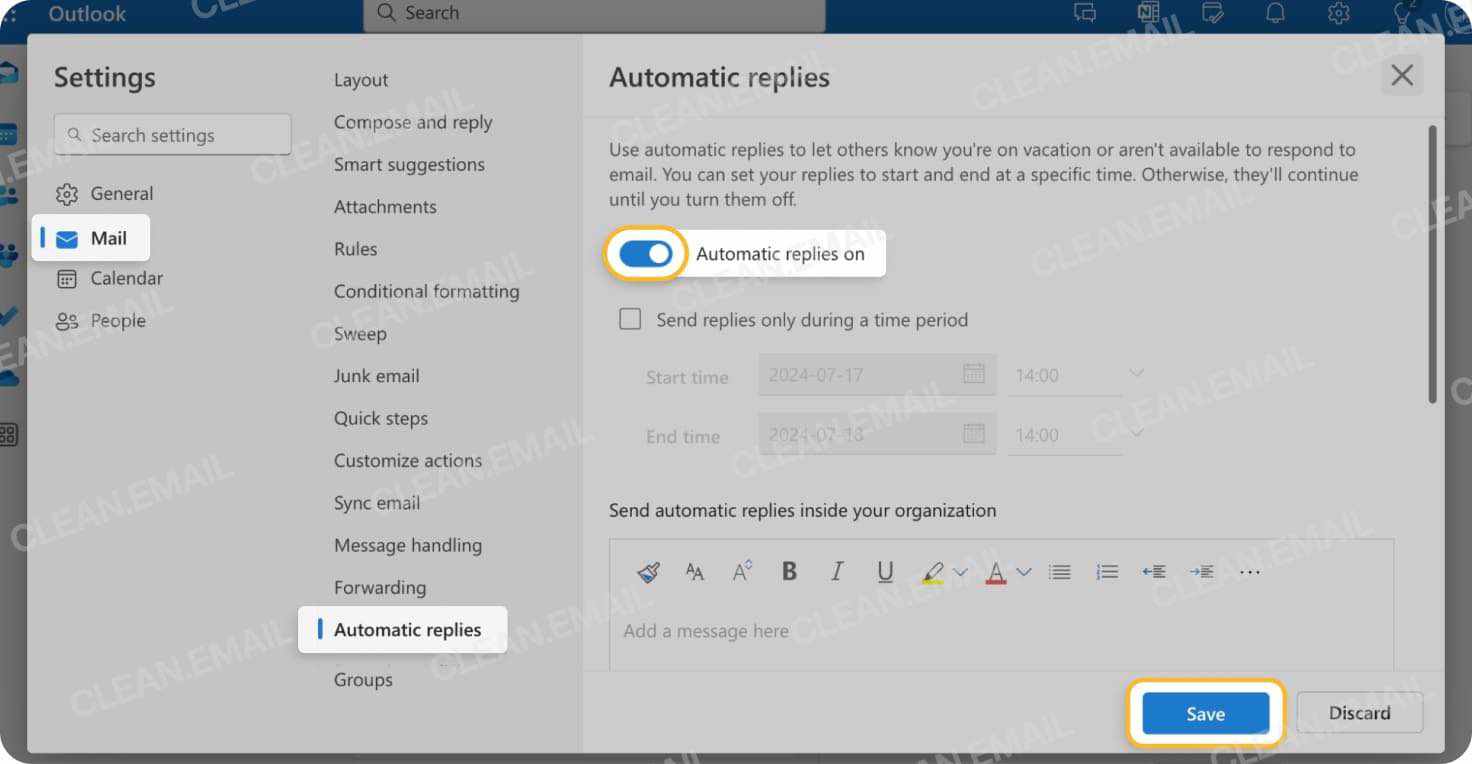
Task: Toggle italic formatting
Action: click(x=837, y=571)
